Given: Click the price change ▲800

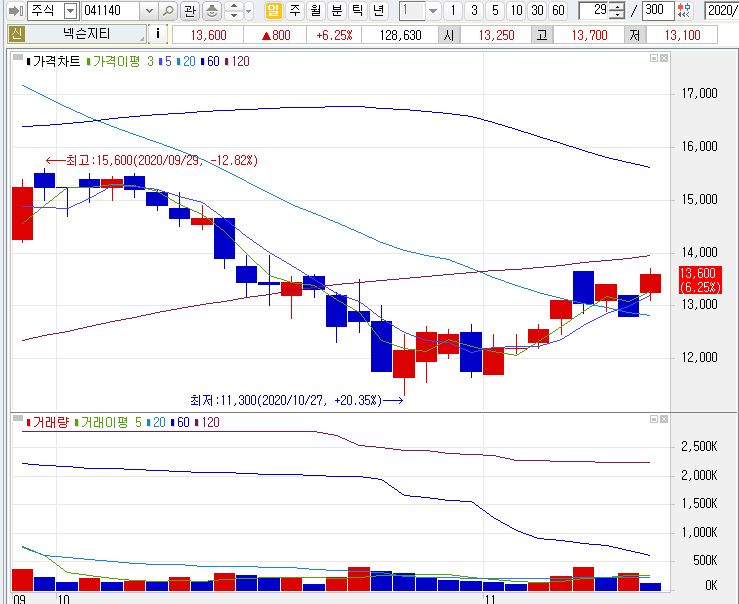Looking at the screenshot, I should (x=275, y=35).
